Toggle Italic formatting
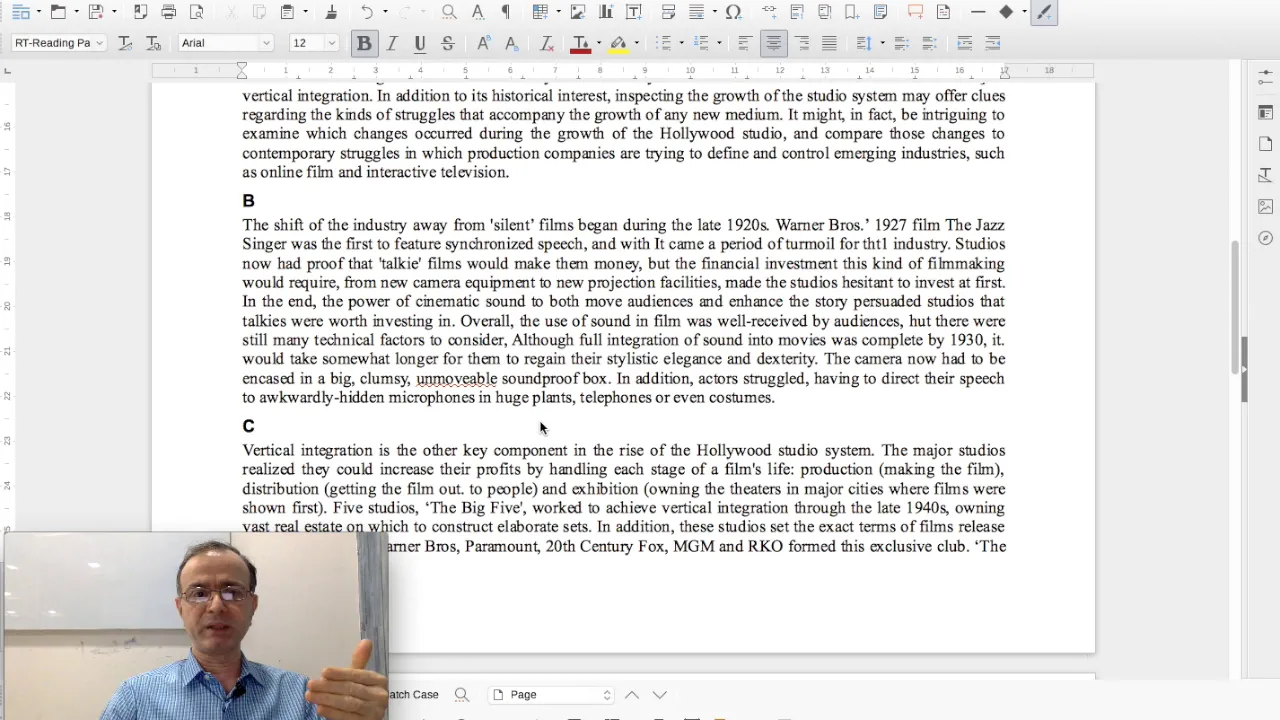The height and width of the screenshot is (720, 1280). click(x=392, y=43)
